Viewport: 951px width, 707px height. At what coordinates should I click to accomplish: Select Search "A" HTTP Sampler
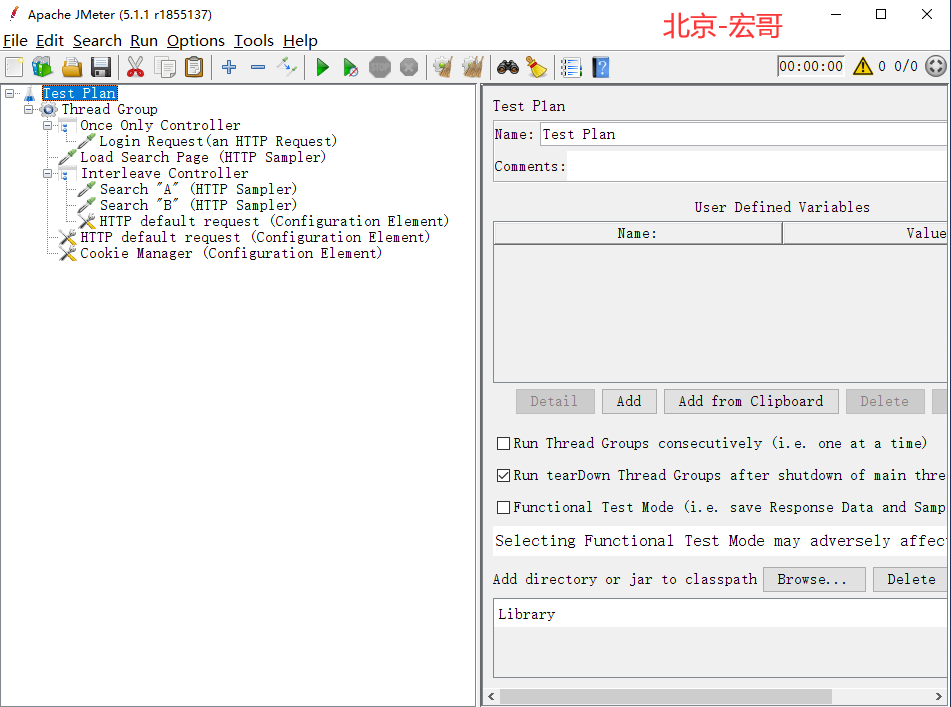point(198,189)
